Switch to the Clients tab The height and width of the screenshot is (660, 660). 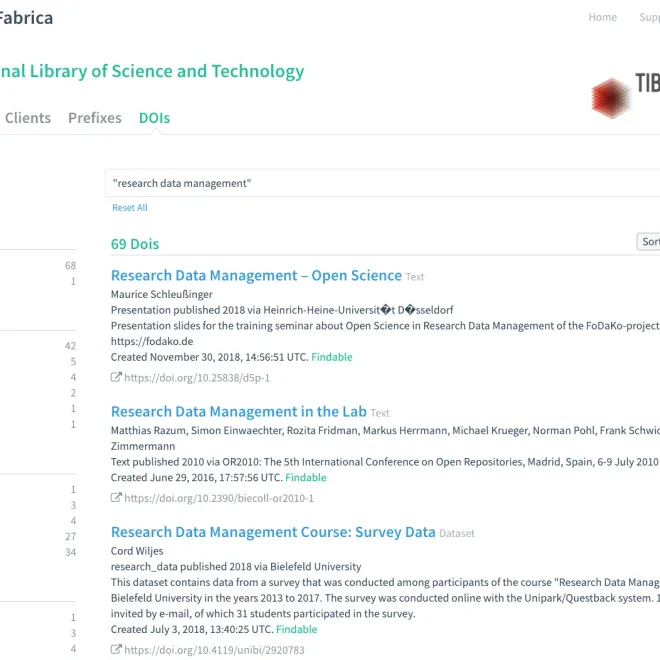pos(28,118)
